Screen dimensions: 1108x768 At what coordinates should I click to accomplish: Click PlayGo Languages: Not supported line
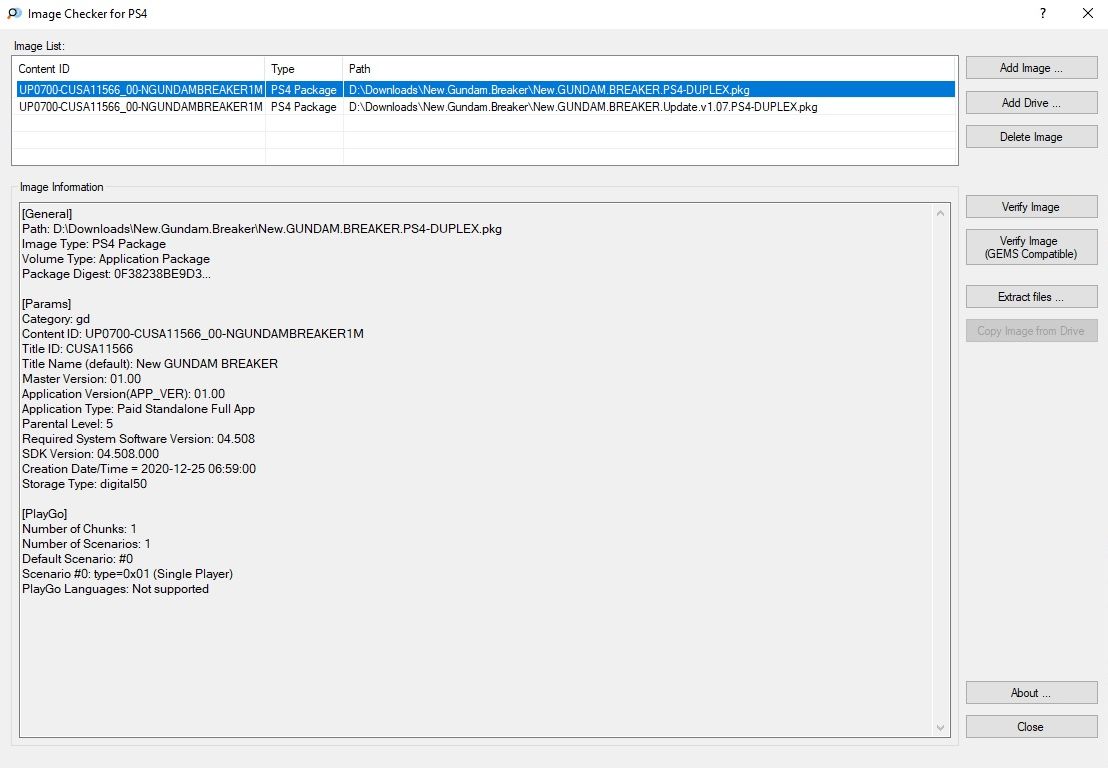point(115,589)
